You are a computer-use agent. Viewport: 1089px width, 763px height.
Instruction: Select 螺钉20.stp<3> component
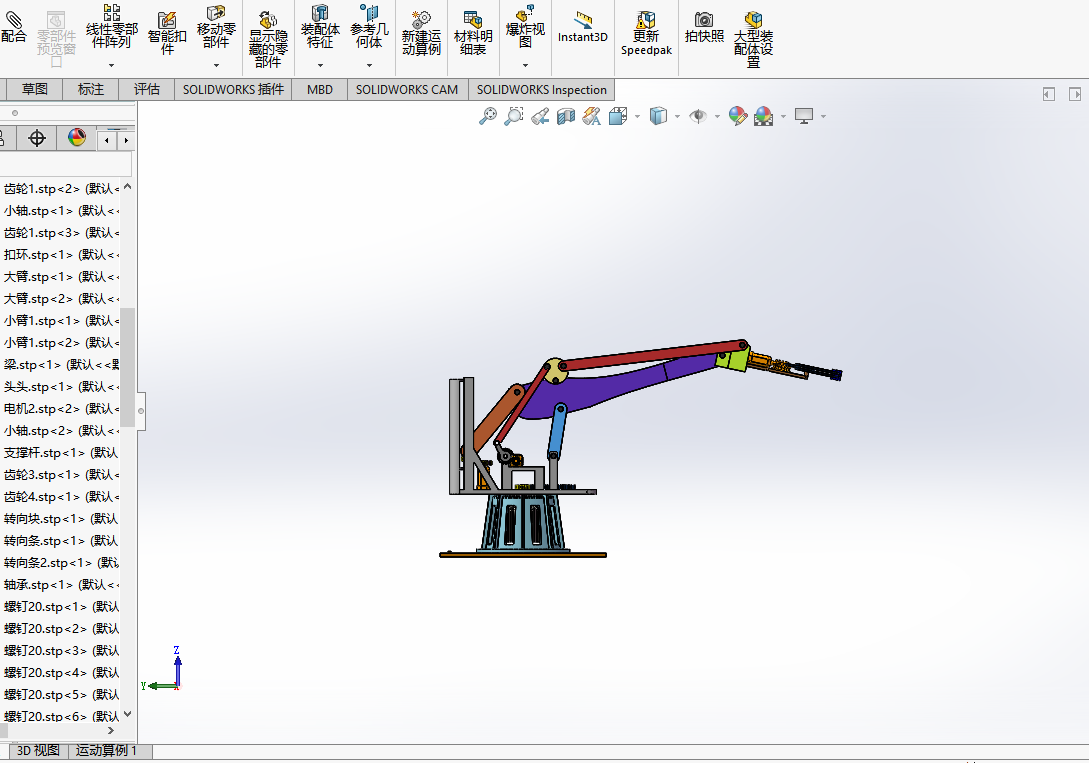pyautogui.click(x=61, y=651)
